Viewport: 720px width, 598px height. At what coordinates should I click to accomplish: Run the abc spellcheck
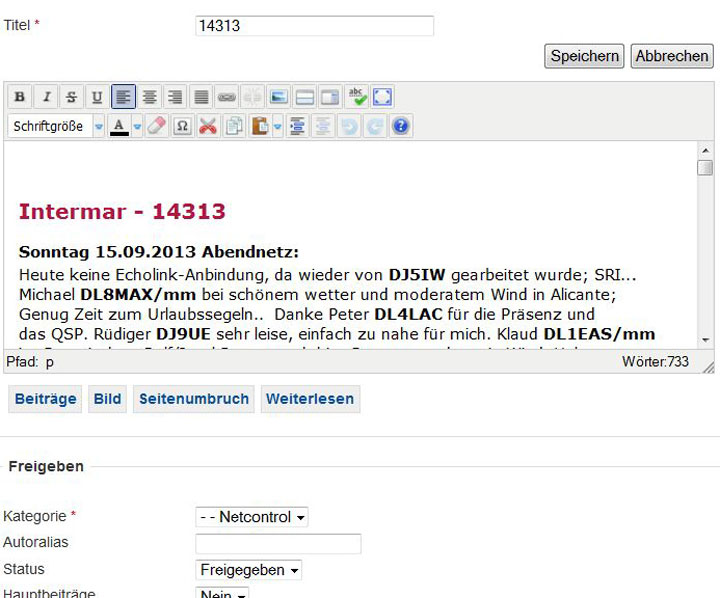click(357, 96)
